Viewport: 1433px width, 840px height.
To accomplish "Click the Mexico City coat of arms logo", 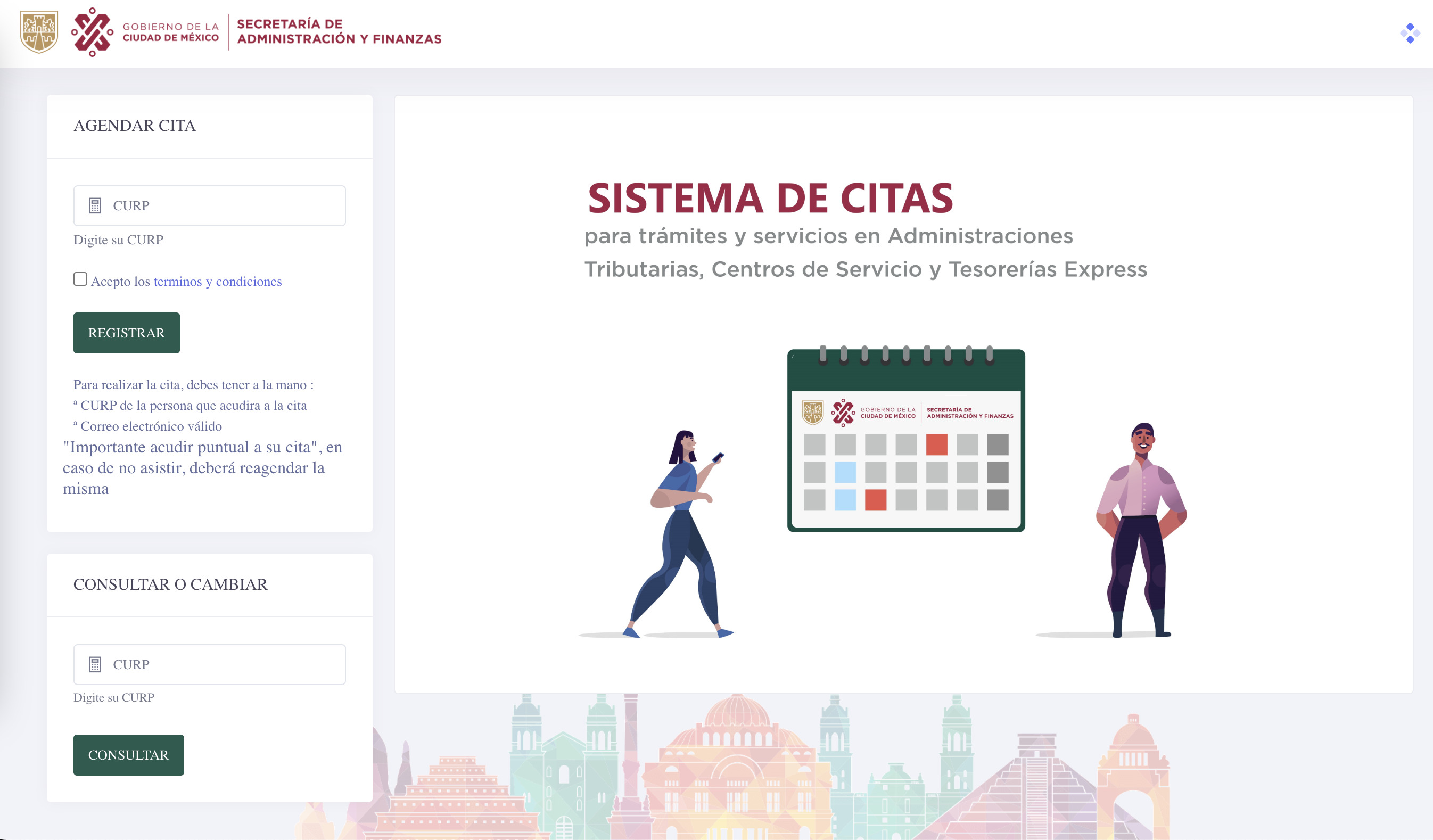I will click(x=39, y=32).
